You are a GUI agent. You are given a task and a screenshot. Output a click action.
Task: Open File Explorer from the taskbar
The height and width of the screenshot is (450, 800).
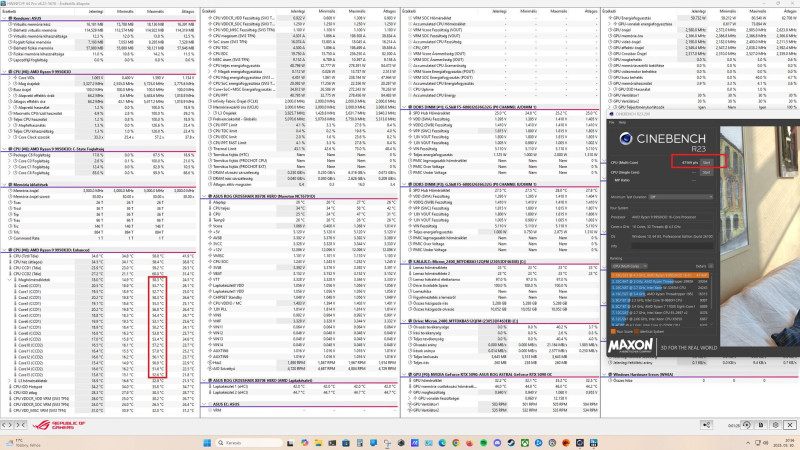[318, 443]
